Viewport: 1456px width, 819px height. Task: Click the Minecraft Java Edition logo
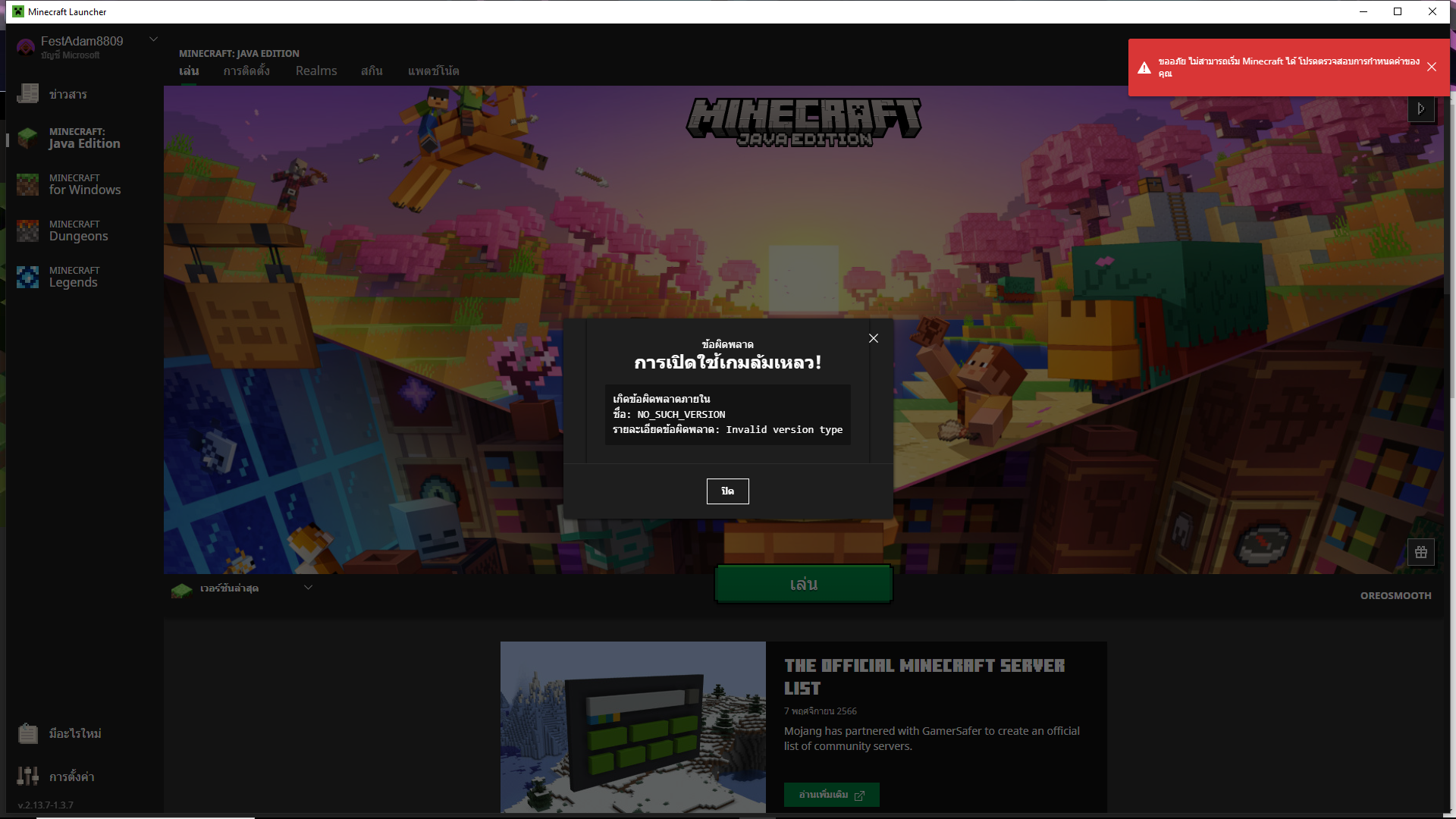pyautogui.click(x=804, y=122)
